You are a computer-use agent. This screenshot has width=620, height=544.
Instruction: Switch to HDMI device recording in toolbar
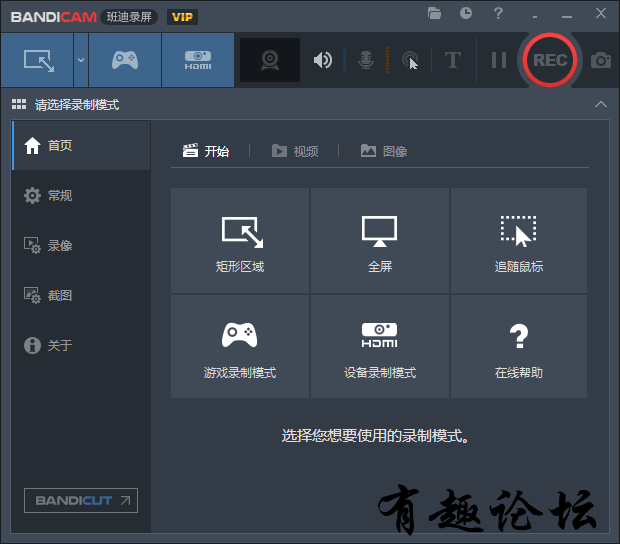pyautogui.click(x=198, y=60)
